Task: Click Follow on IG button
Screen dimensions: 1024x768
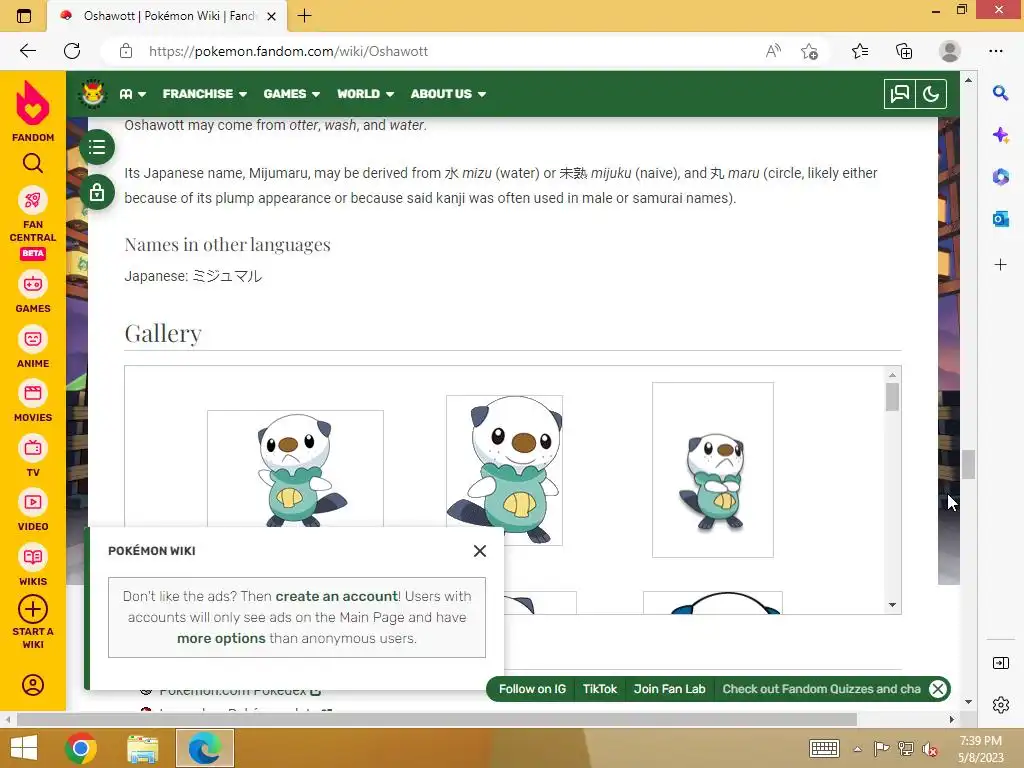Action: click(532, 689)
